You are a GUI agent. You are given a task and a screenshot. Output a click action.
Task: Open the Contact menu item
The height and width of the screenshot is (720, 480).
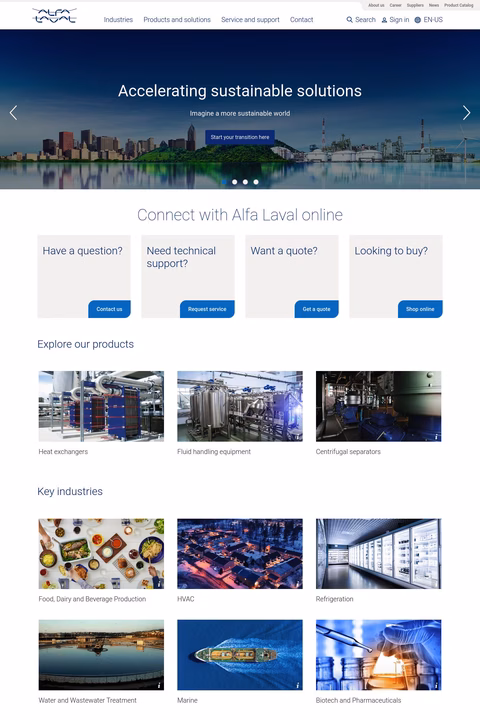[x=301, y=20]
